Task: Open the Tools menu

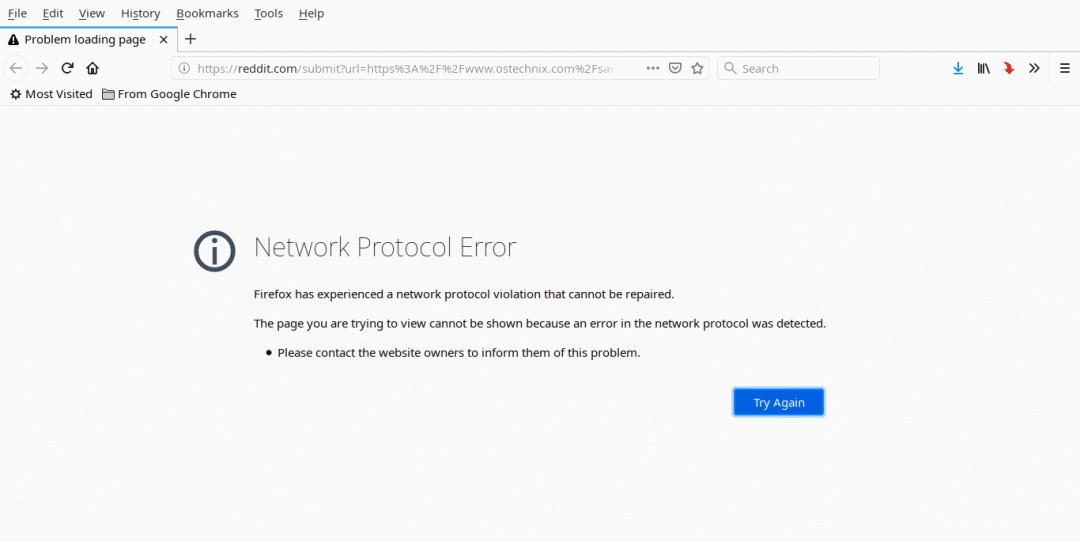Action: click(x=268, y=13)
